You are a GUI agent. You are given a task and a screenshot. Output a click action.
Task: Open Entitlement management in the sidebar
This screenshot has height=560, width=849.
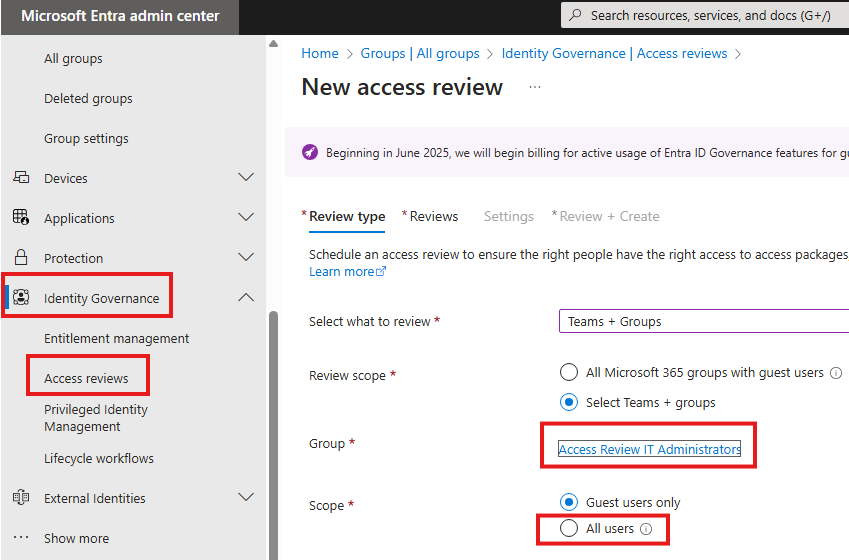pyautogui.click(x=116, y=338)
